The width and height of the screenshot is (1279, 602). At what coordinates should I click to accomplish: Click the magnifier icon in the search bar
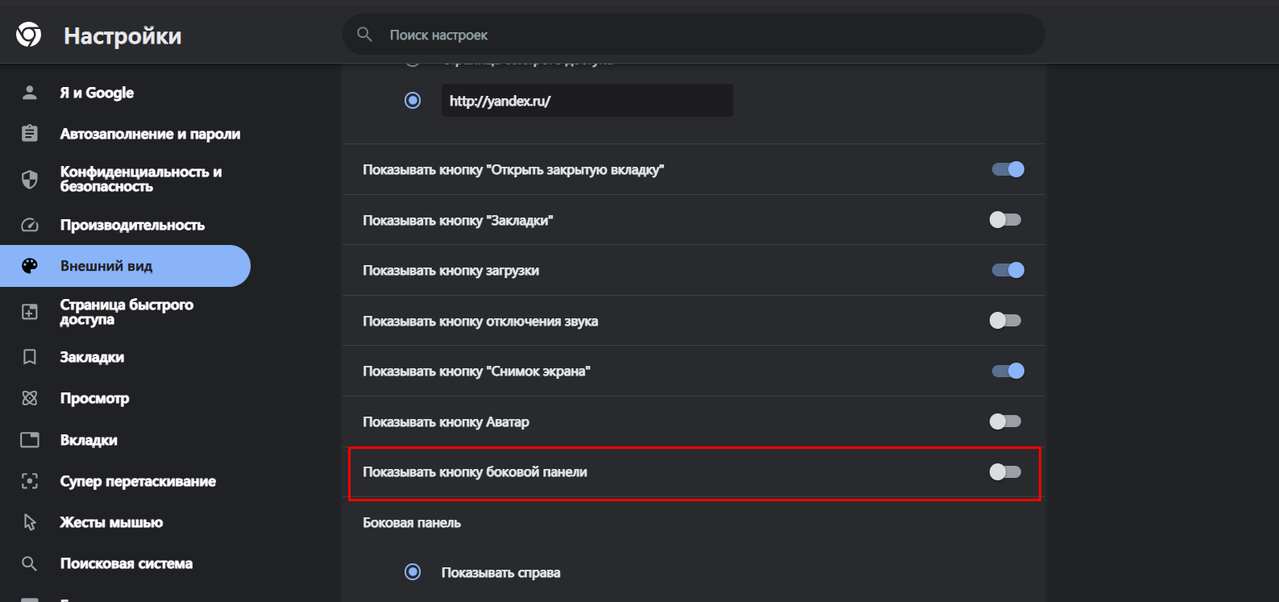(365, 35)
